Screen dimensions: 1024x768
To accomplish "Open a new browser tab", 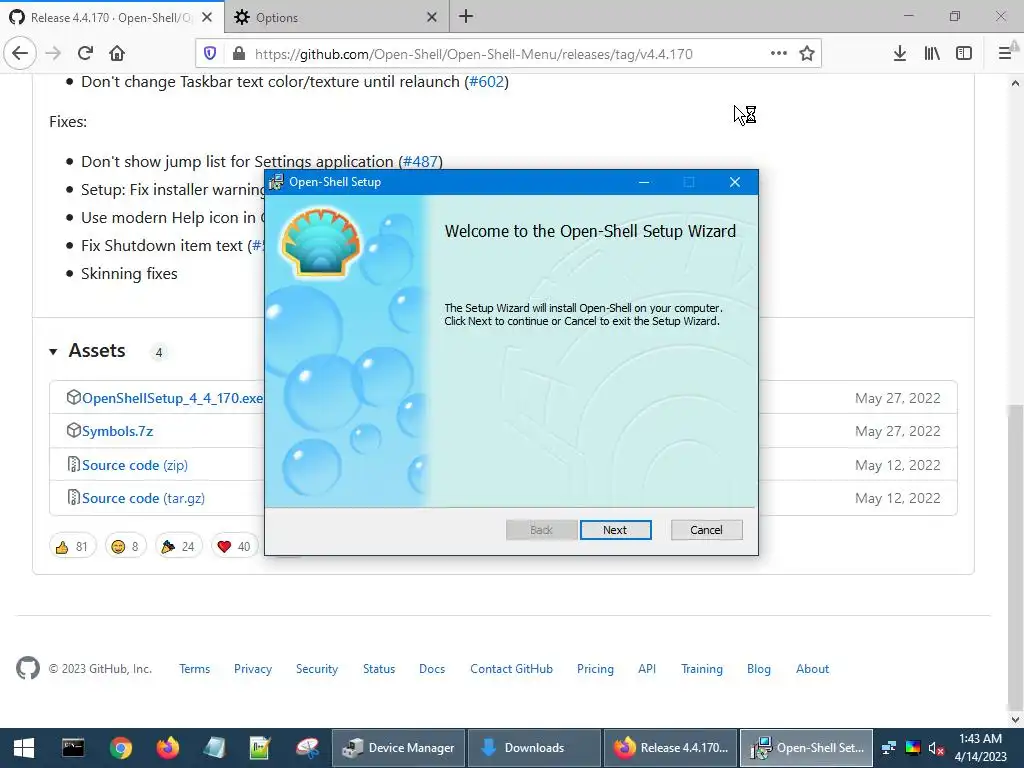I will coord(466,16).
